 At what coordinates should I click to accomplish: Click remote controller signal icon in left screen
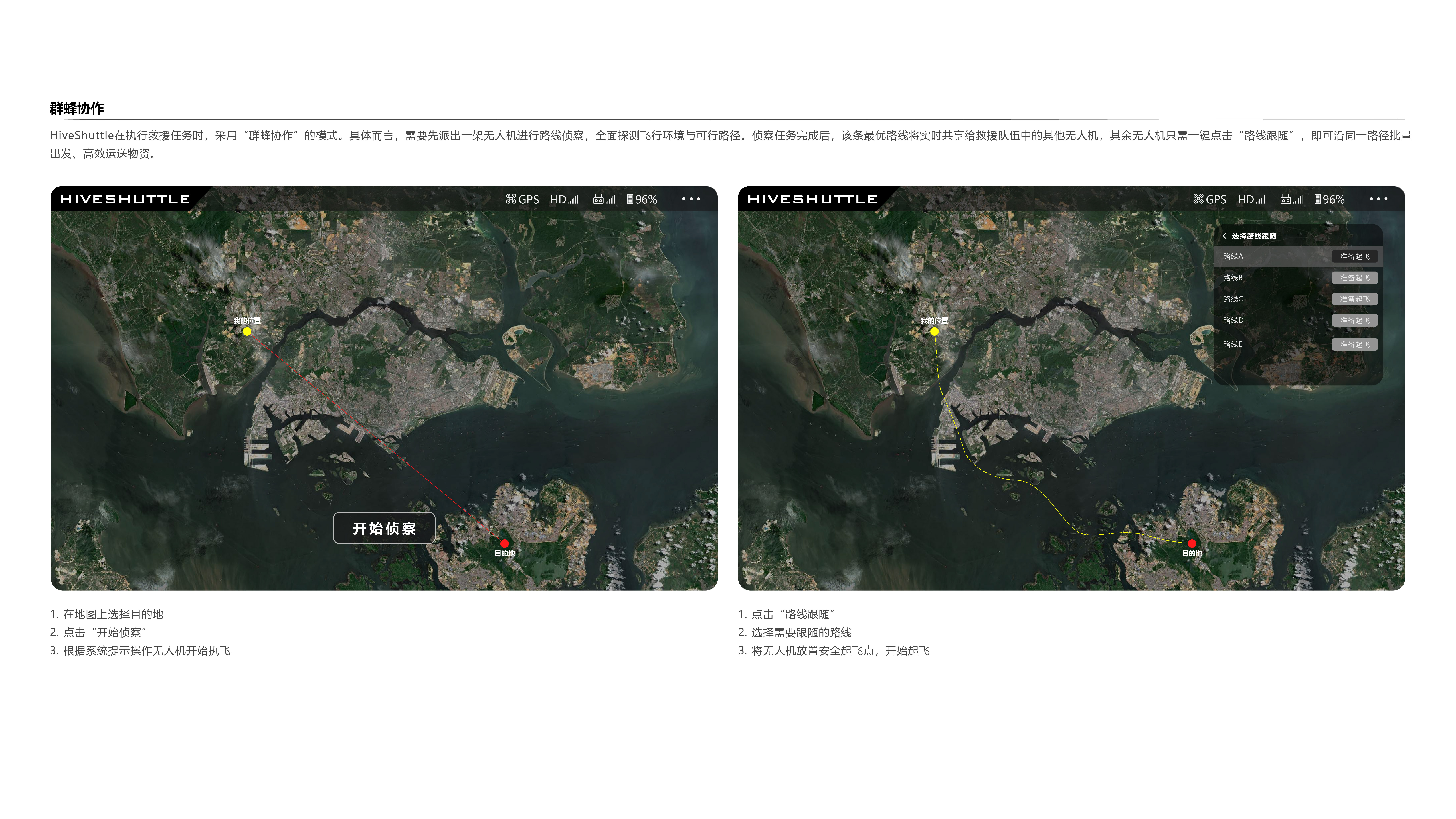coord(604,199)
